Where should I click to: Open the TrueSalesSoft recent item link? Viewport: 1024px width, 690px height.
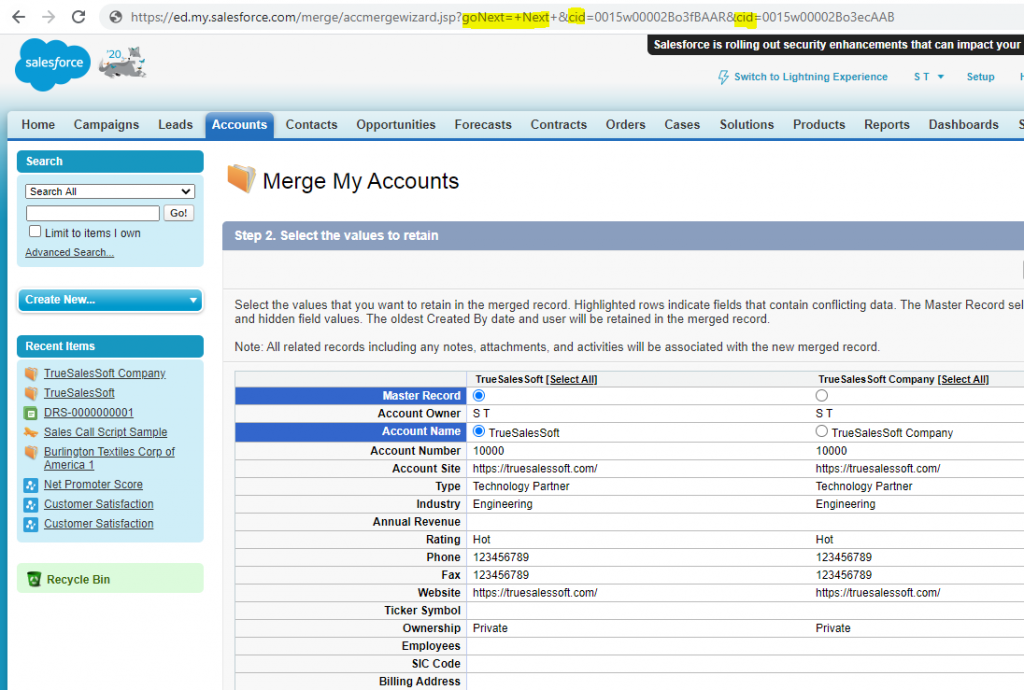79,393
